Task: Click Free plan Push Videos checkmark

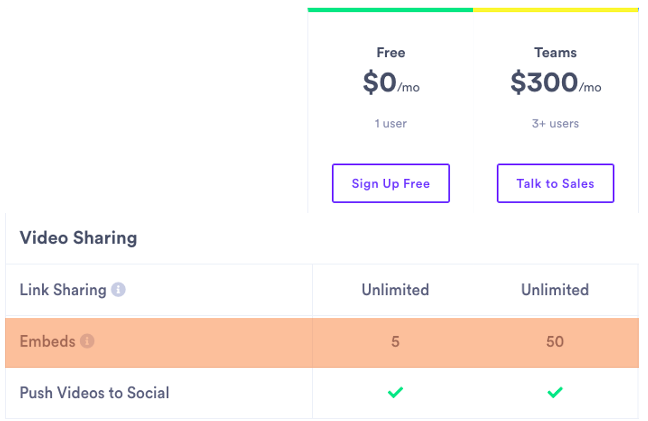Action: tap(395, 392)
